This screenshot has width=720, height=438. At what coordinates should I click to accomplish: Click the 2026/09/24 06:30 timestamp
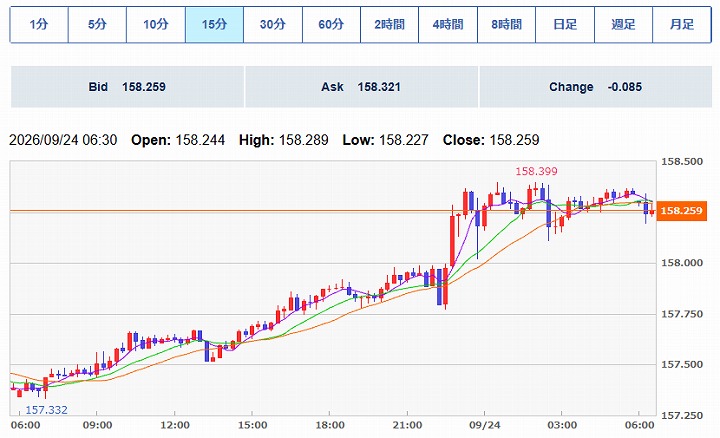pos(63,140)
